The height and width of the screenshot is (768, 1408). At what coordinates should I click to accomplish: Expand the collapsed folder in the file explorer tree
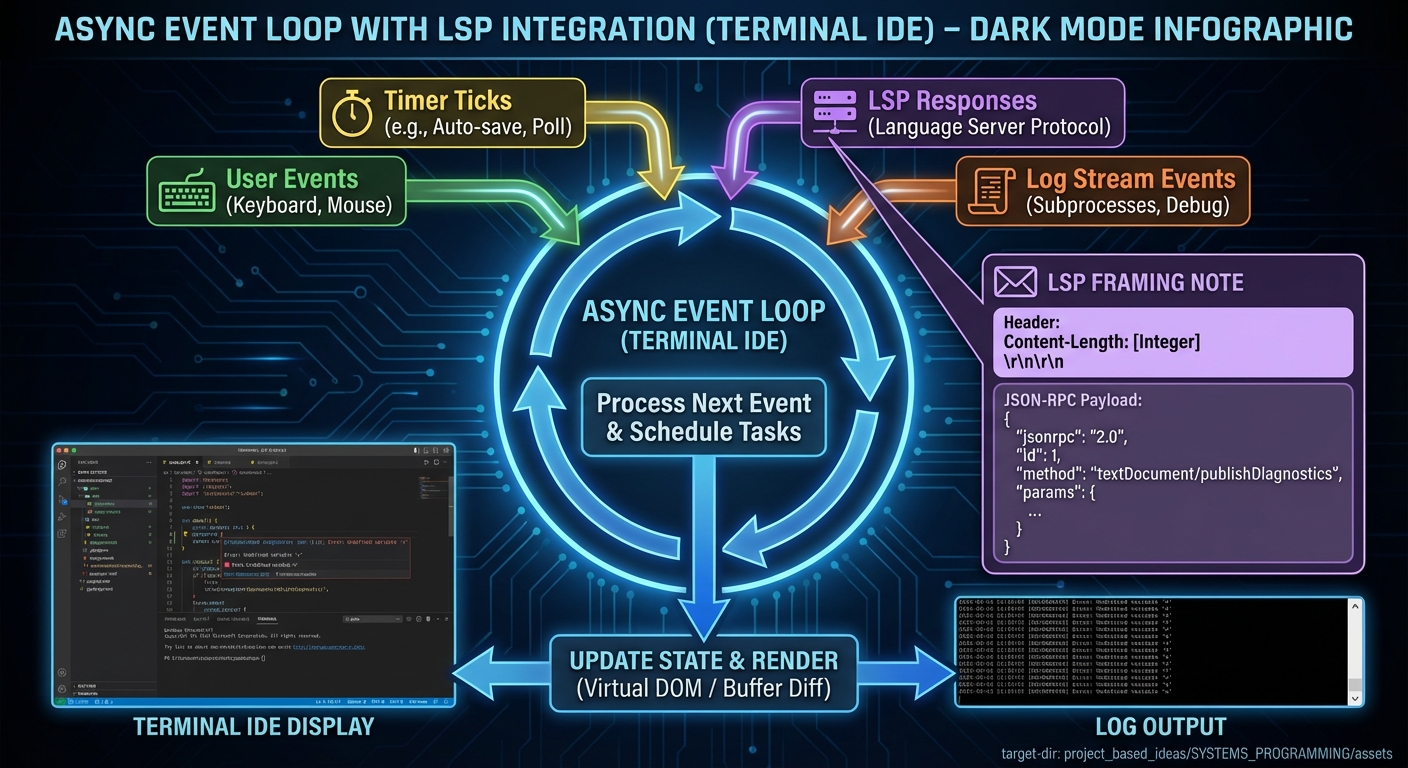(83, 581)
